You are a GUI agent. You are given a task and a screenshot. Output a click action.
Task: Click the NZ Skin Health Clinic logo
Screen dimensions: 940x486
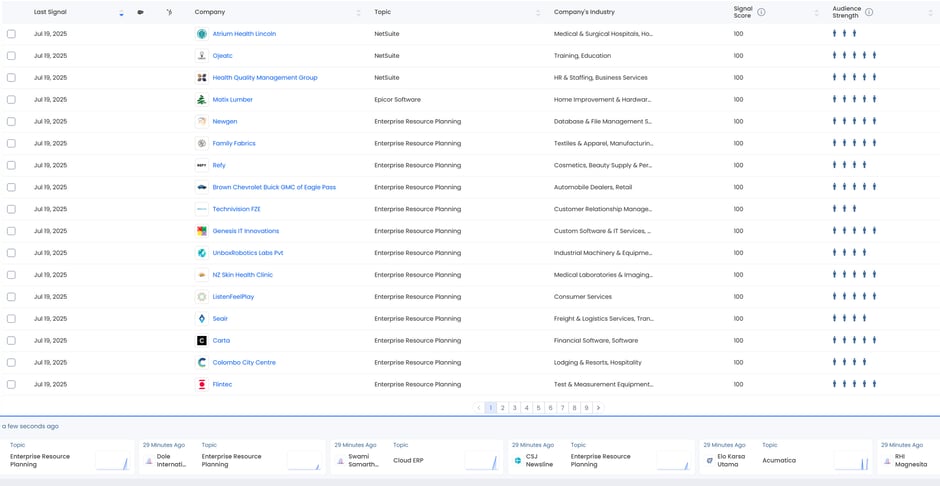pos(201,275)
